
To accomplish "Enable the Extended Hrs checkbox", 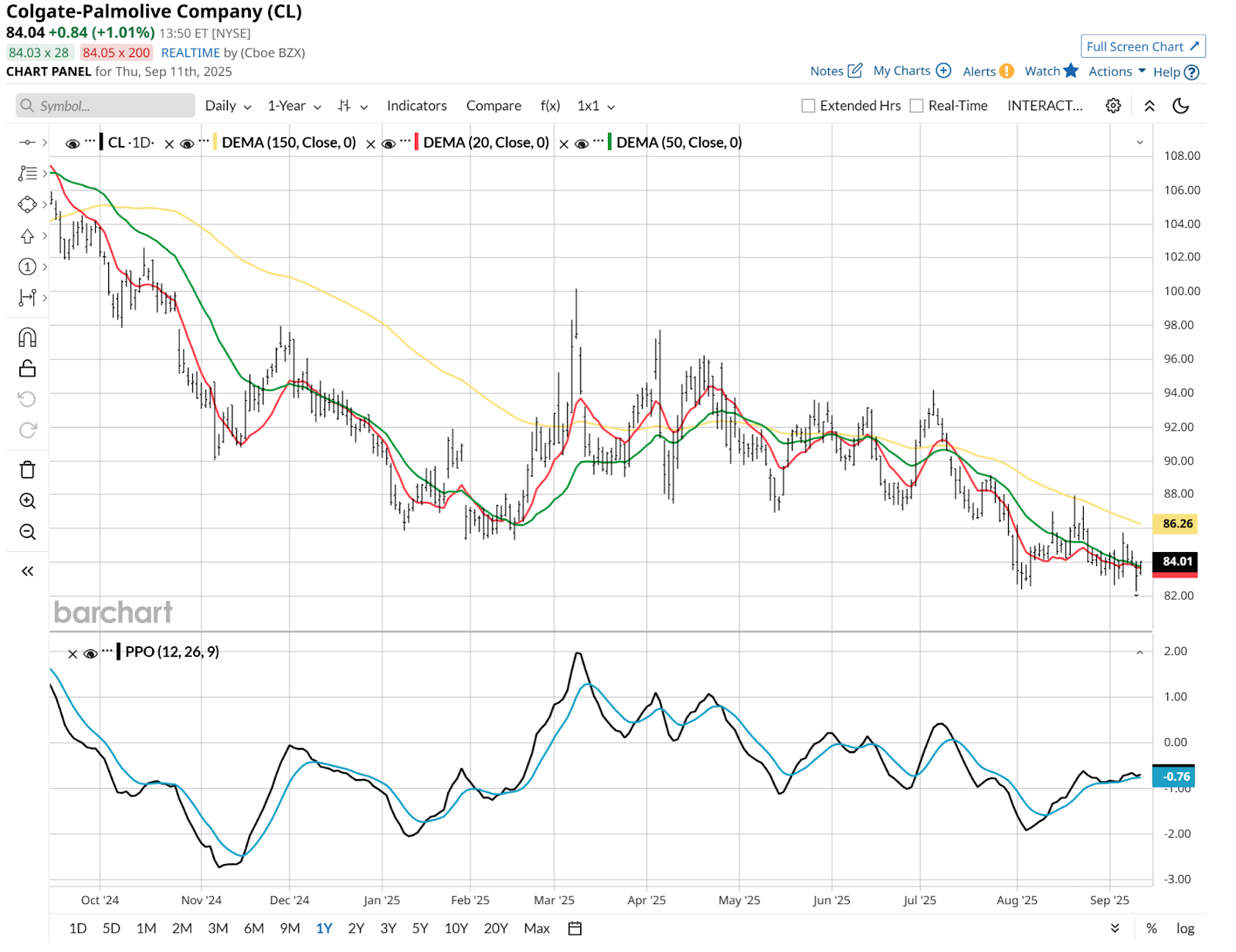I will [808, 106].
